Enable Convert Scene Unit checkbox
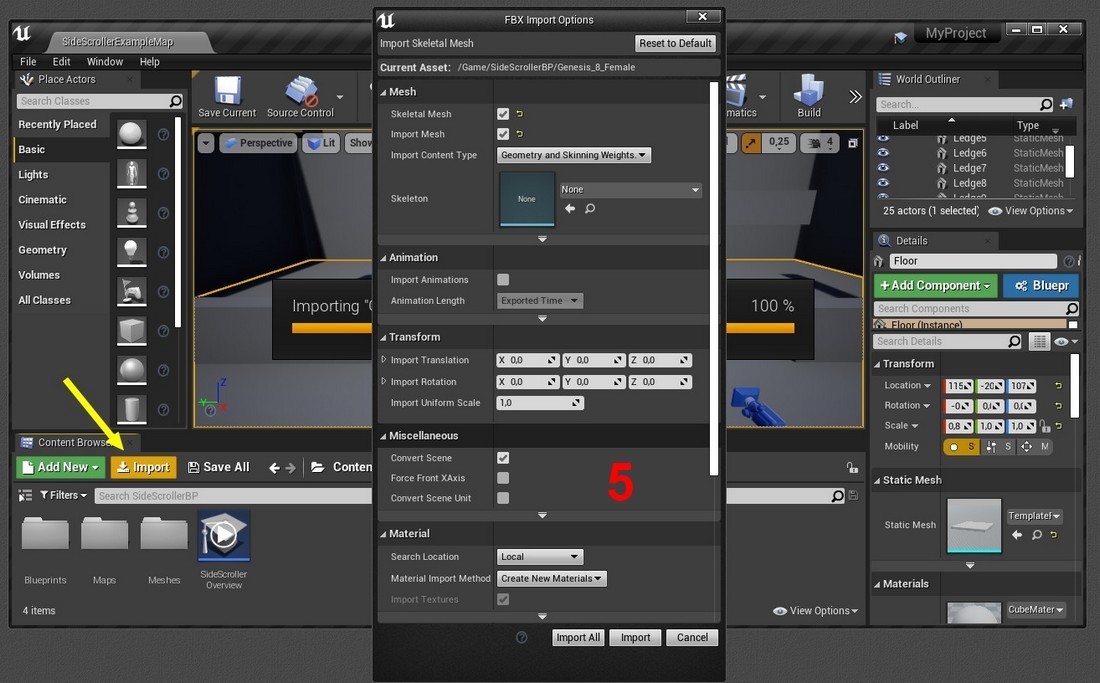The height and width of the screenshot is (683, 1100). click(503, 498)
